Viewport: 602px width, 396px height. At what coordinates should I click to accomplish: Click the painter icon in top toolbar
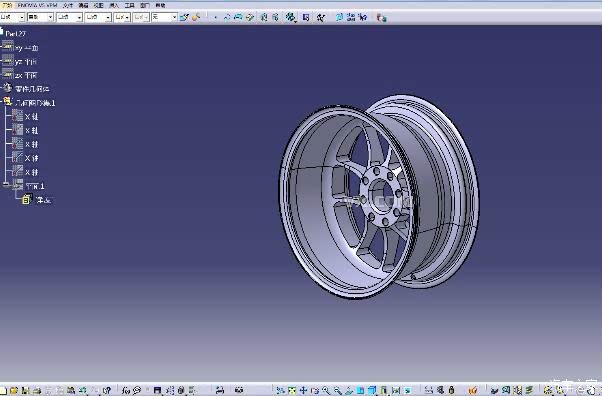click(196, 17)
